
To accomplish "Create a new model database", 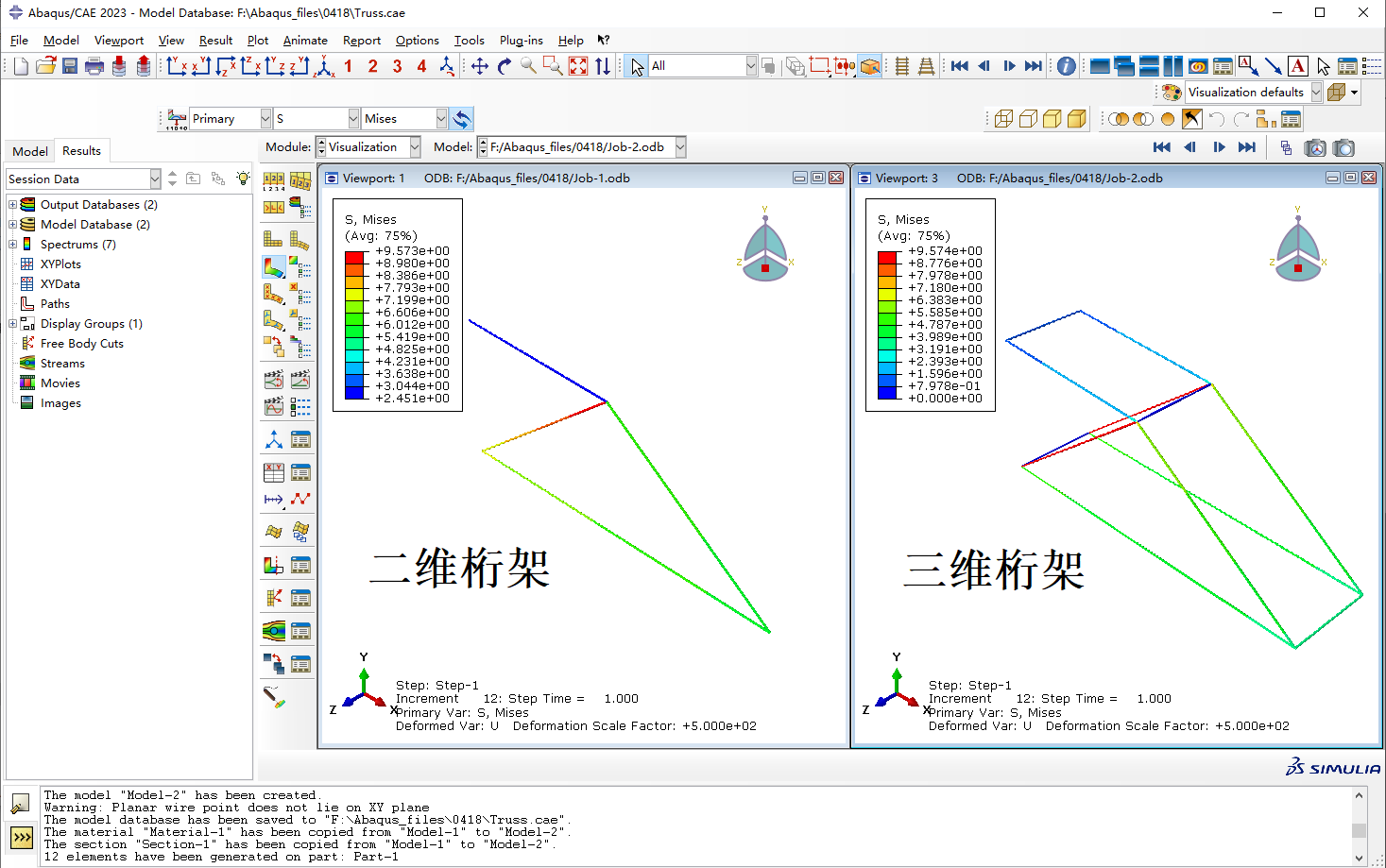I will (x=21, y=65).
